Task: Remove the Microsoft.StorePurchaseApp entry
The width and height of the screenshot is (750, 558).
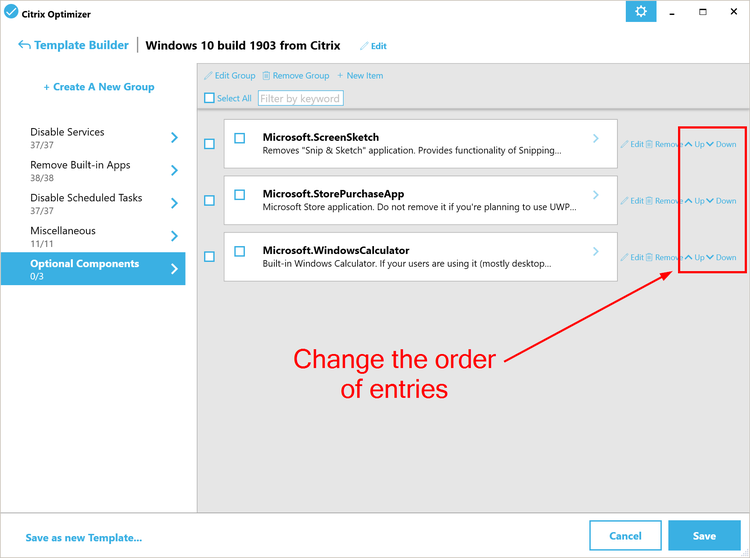Action: 664,201
